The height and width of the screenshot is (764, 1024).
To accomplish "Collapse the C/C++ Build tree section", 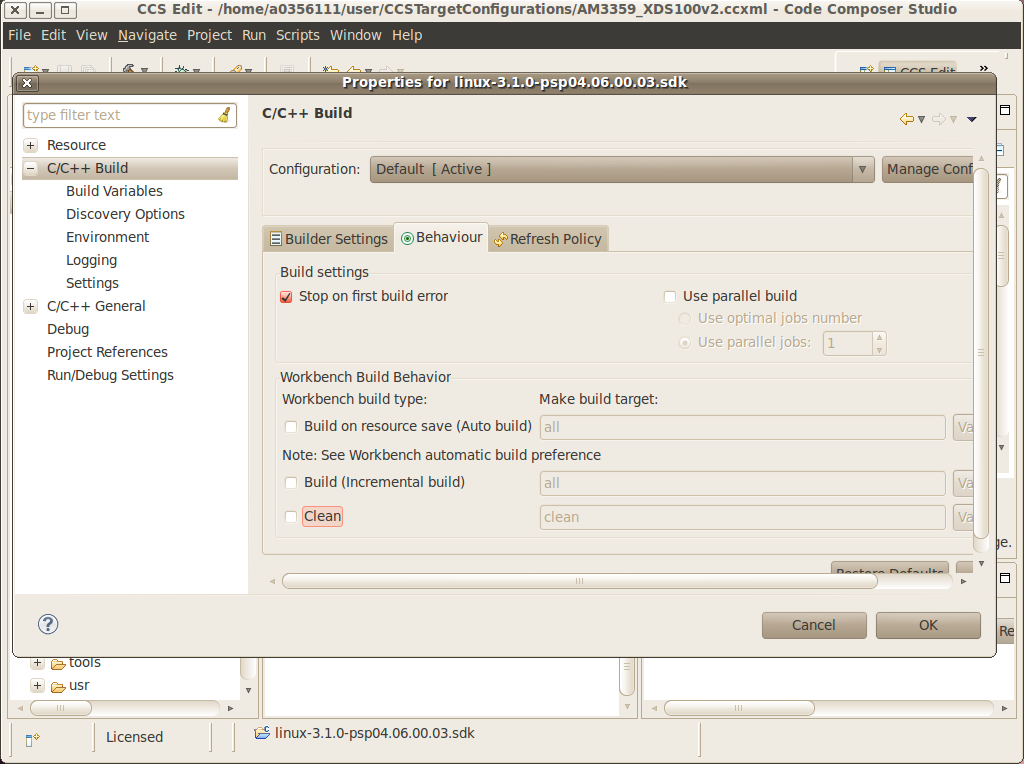I will (29, 168).
